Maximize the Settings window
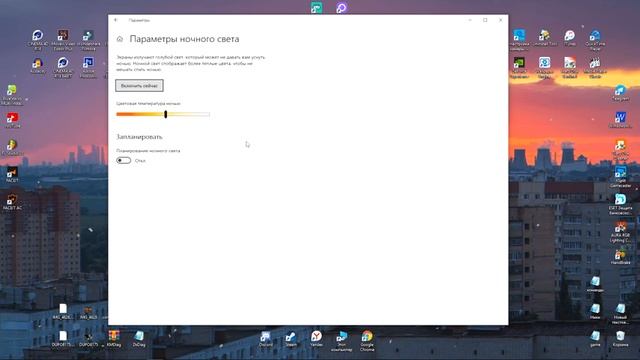 [485, 20]
